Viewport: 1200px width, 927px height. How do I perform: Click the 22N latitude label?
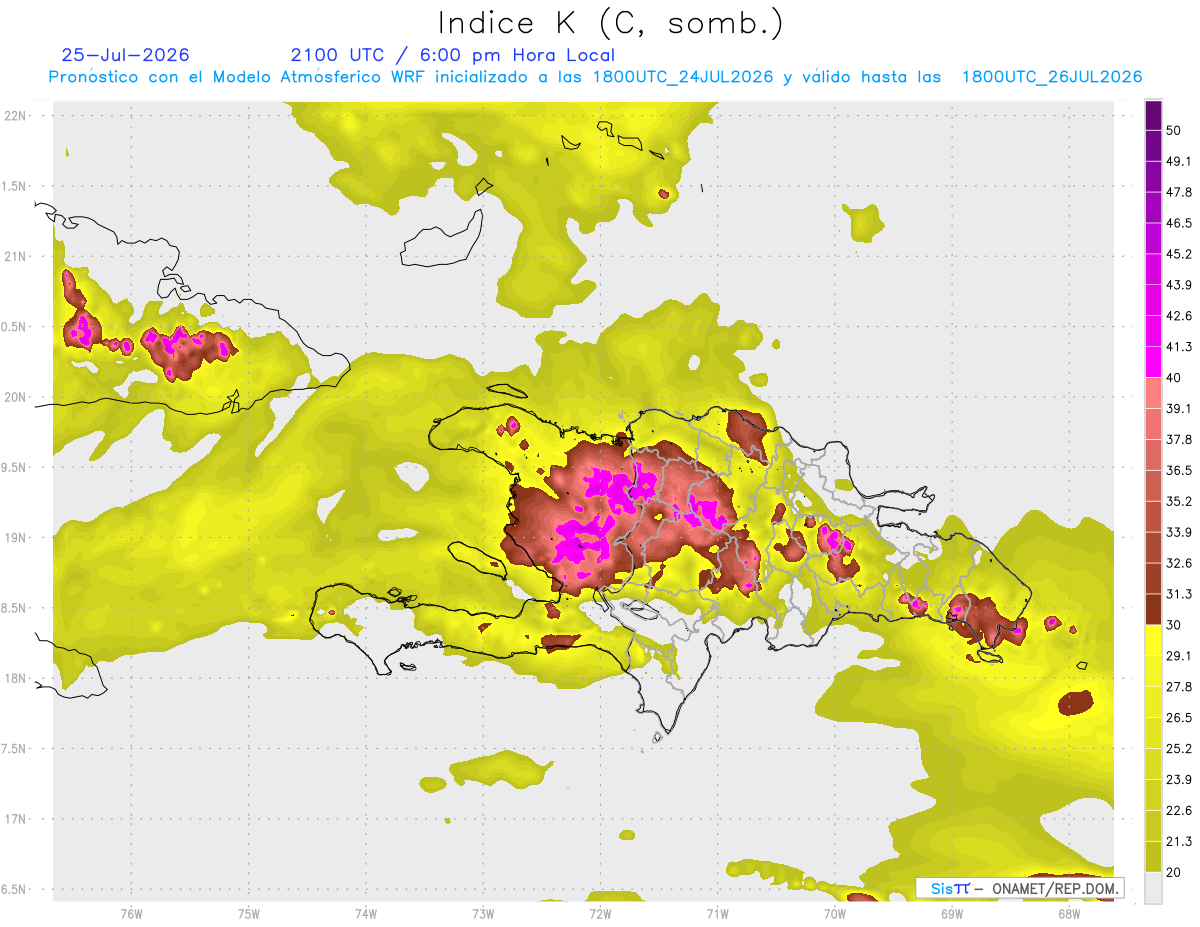coord(15,116)
